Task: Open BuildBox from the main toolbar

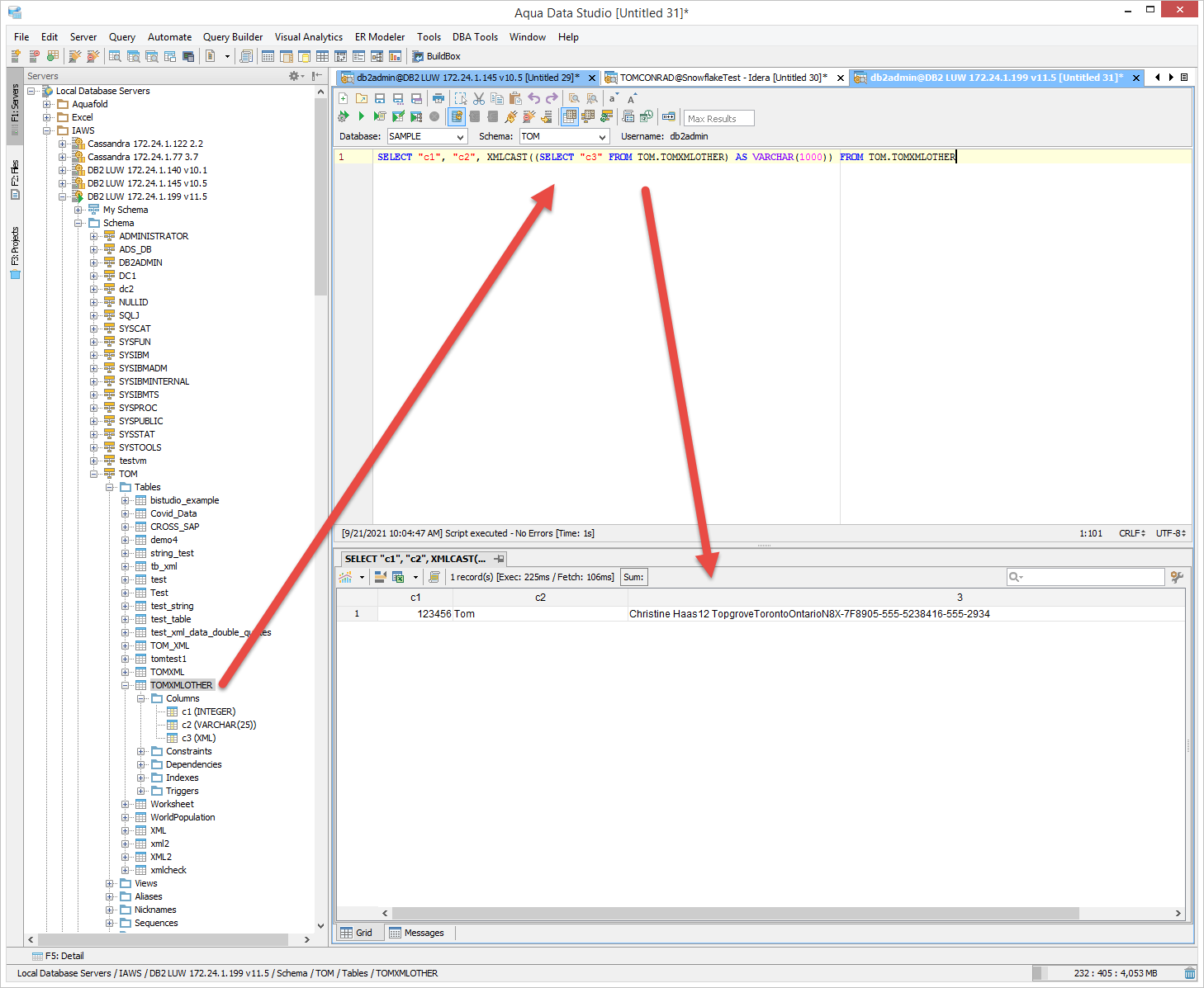Action: point(436,56)
